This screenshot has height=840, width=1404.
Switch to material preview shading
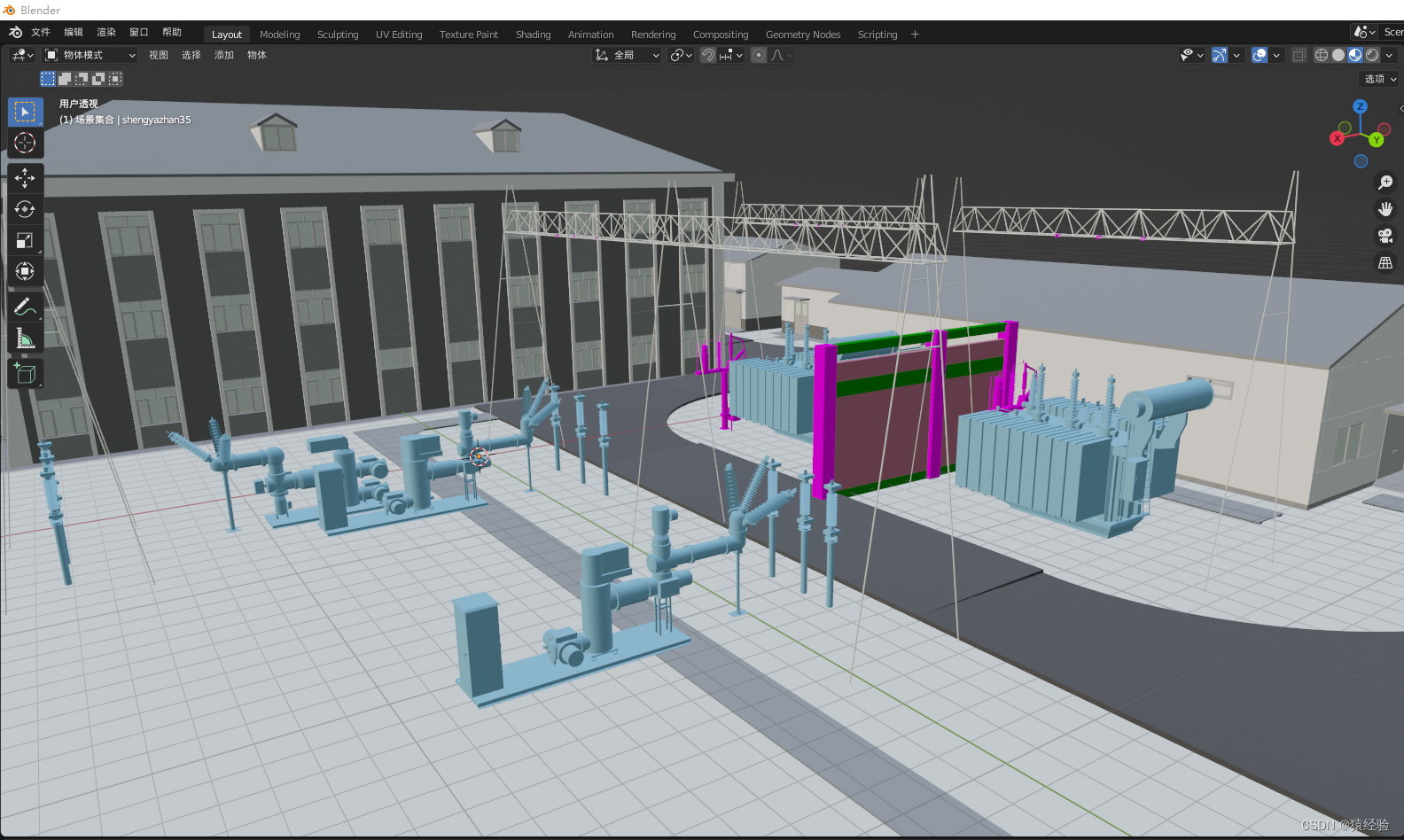pyautogui.click(x=1355, y=55)
